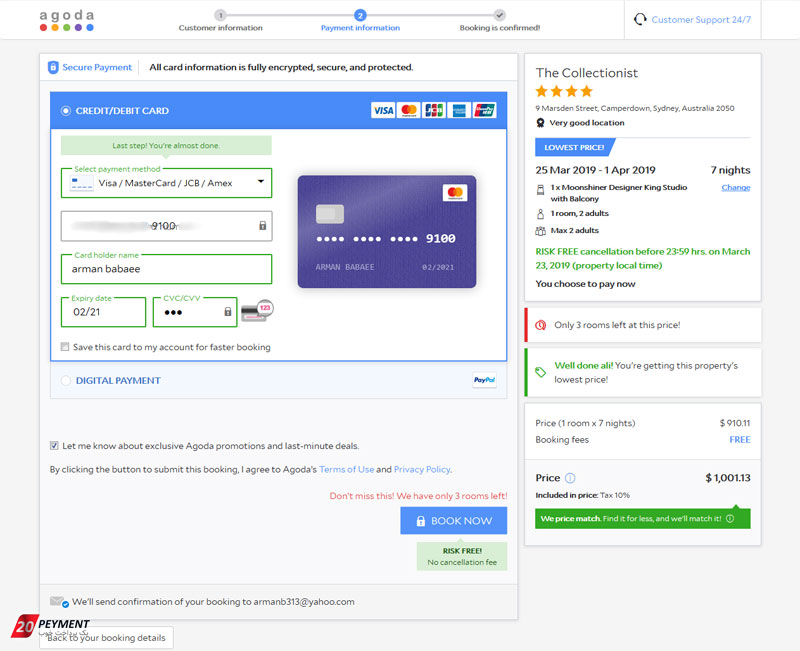This screenshot has width=800, height=651.
Task: Click the lock icon in CVC field
Action: (228, 312)
